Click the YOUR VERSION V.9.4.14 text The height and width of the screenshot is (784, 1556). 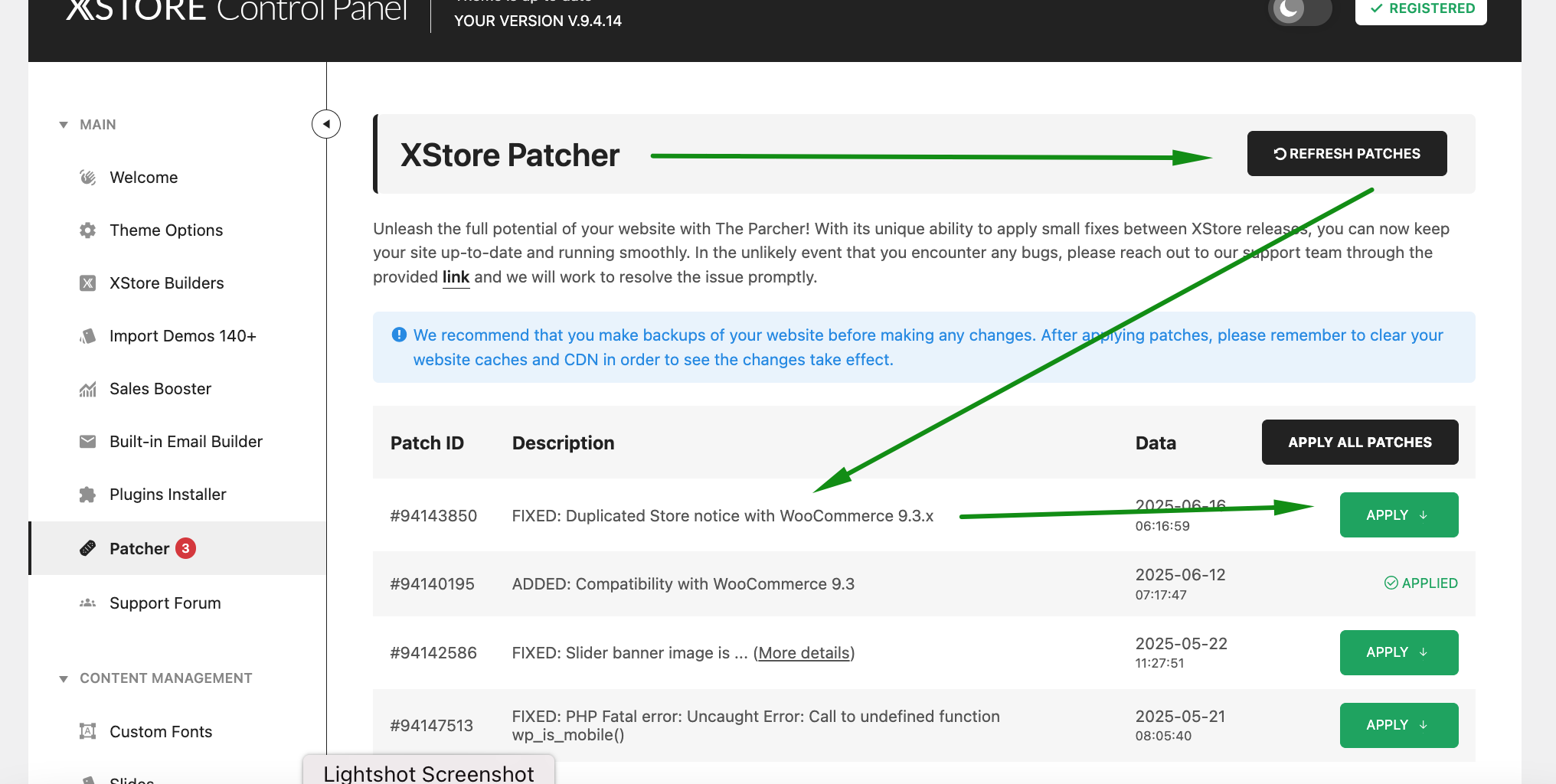click(x=538, y=21)
